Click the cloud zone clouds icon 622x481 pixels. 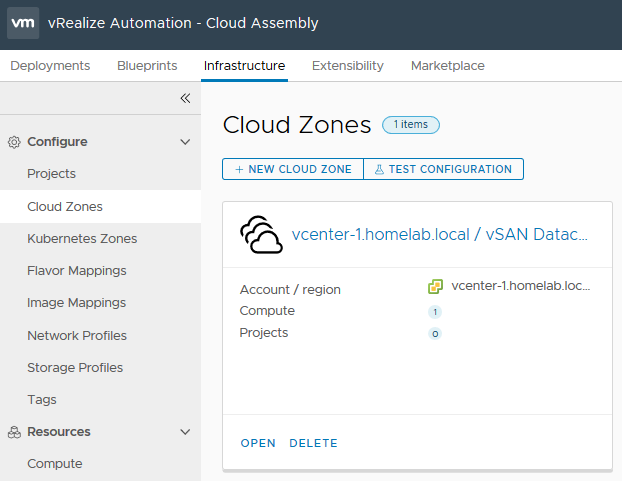tap(261, 234)
